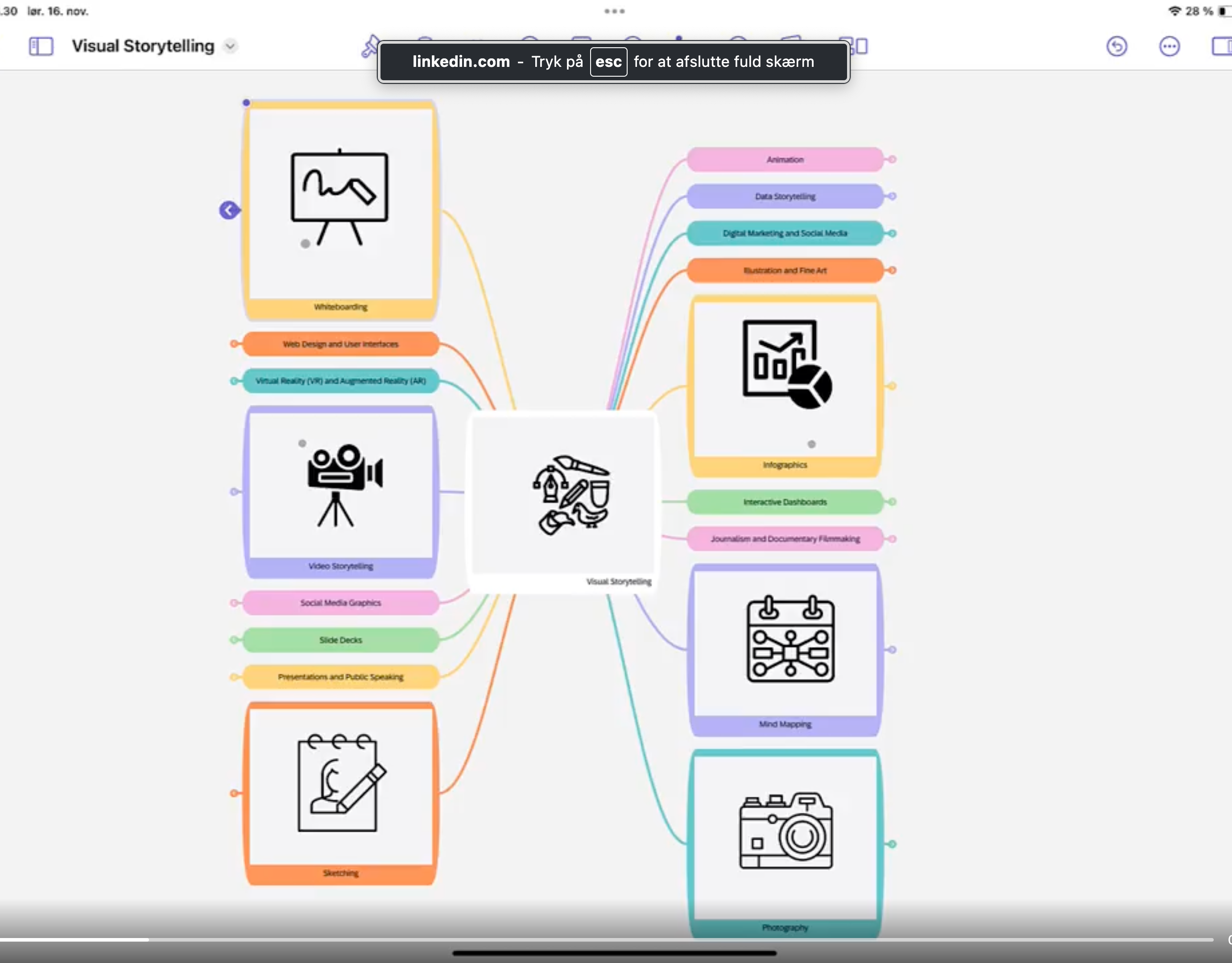Image resolution: width=1232 pixels, height=963 pixels.
Task: Tap the three-dot multitasking indicator at the top
Action: [x=614, y=11]
